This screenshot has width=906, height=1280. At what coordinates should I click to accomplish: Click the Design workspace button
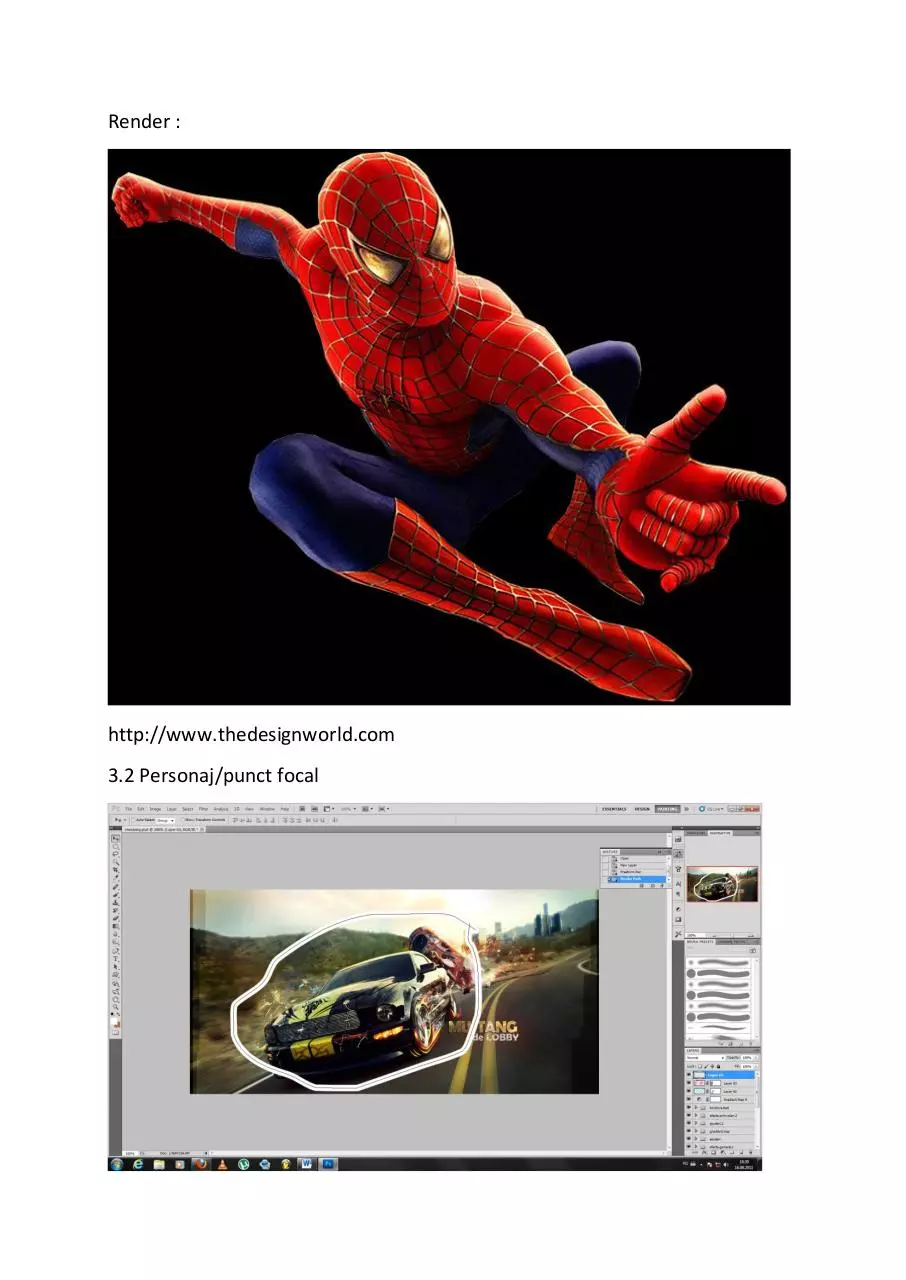coord(642,809)
